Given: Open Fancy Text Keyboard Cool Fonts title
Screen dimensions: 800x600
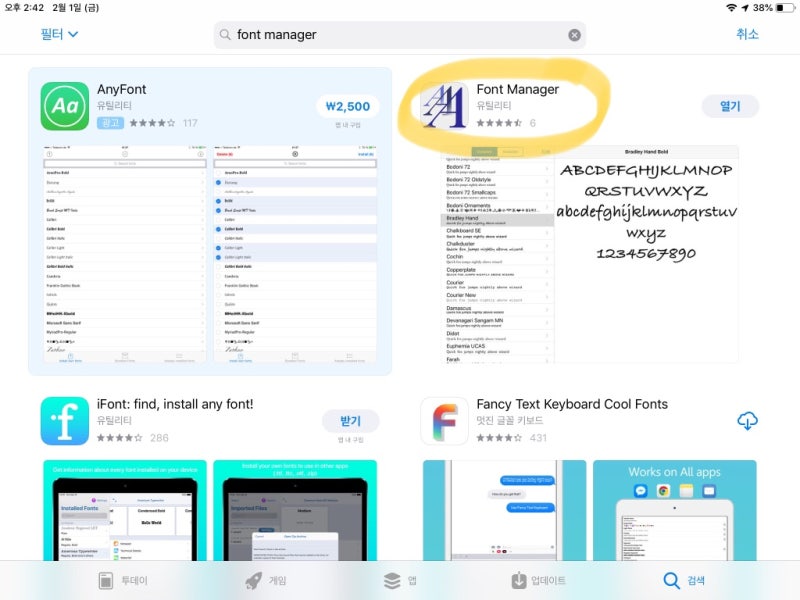Looking at the screenshot, I should coord(572,404).
